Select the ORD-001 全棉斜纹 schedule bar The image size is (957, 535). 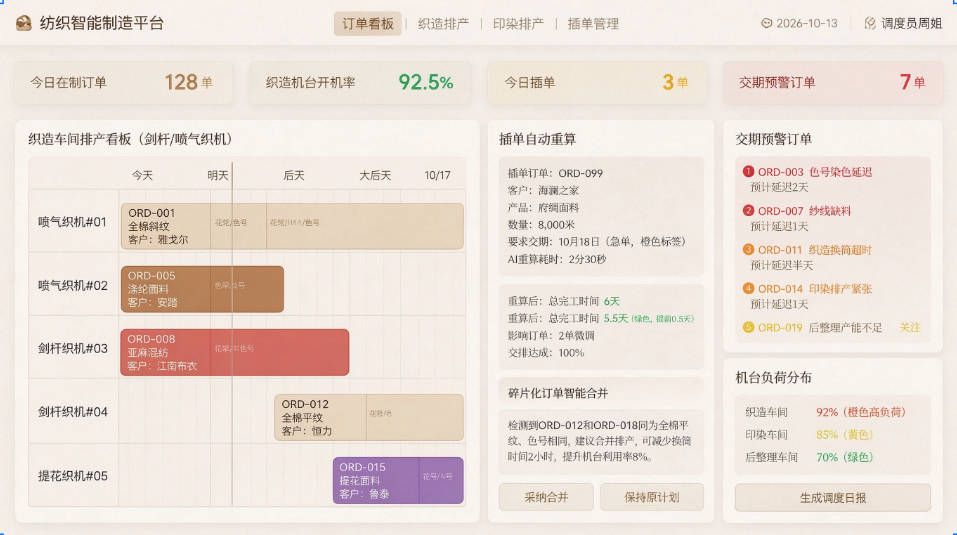coord(292,226)
